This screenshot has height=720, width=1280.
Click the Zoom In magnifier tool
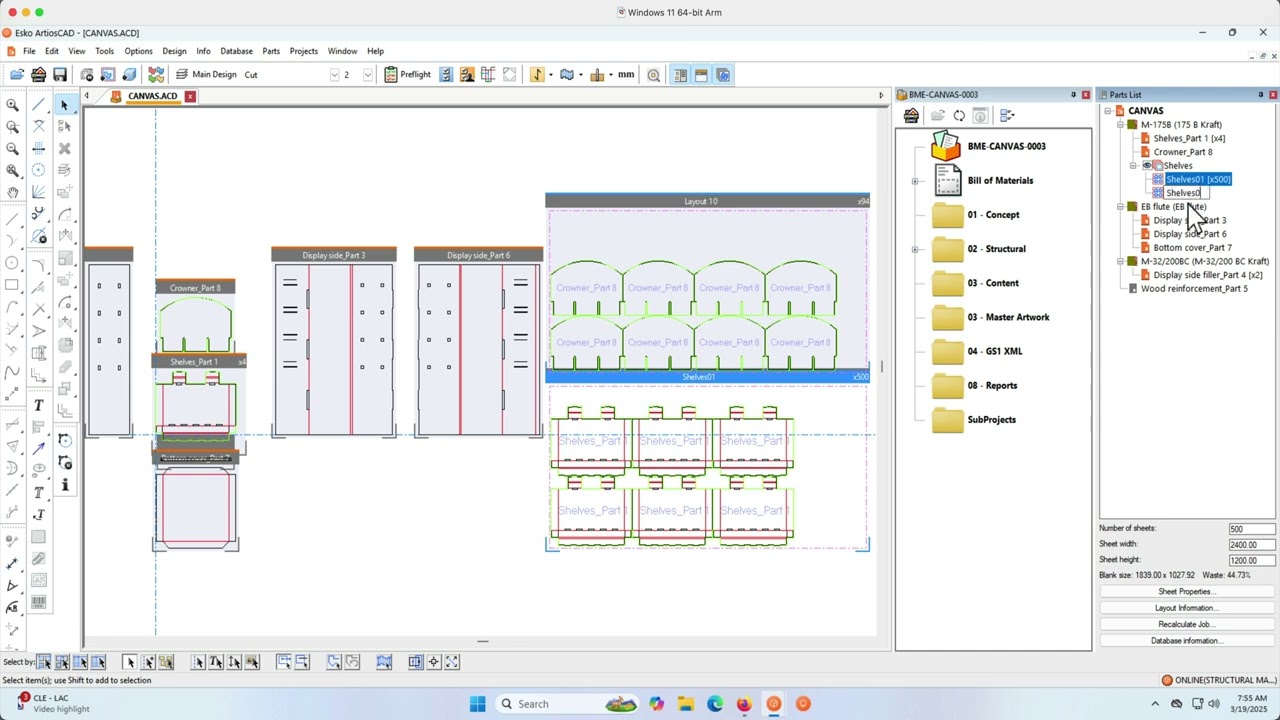(12, 105)
